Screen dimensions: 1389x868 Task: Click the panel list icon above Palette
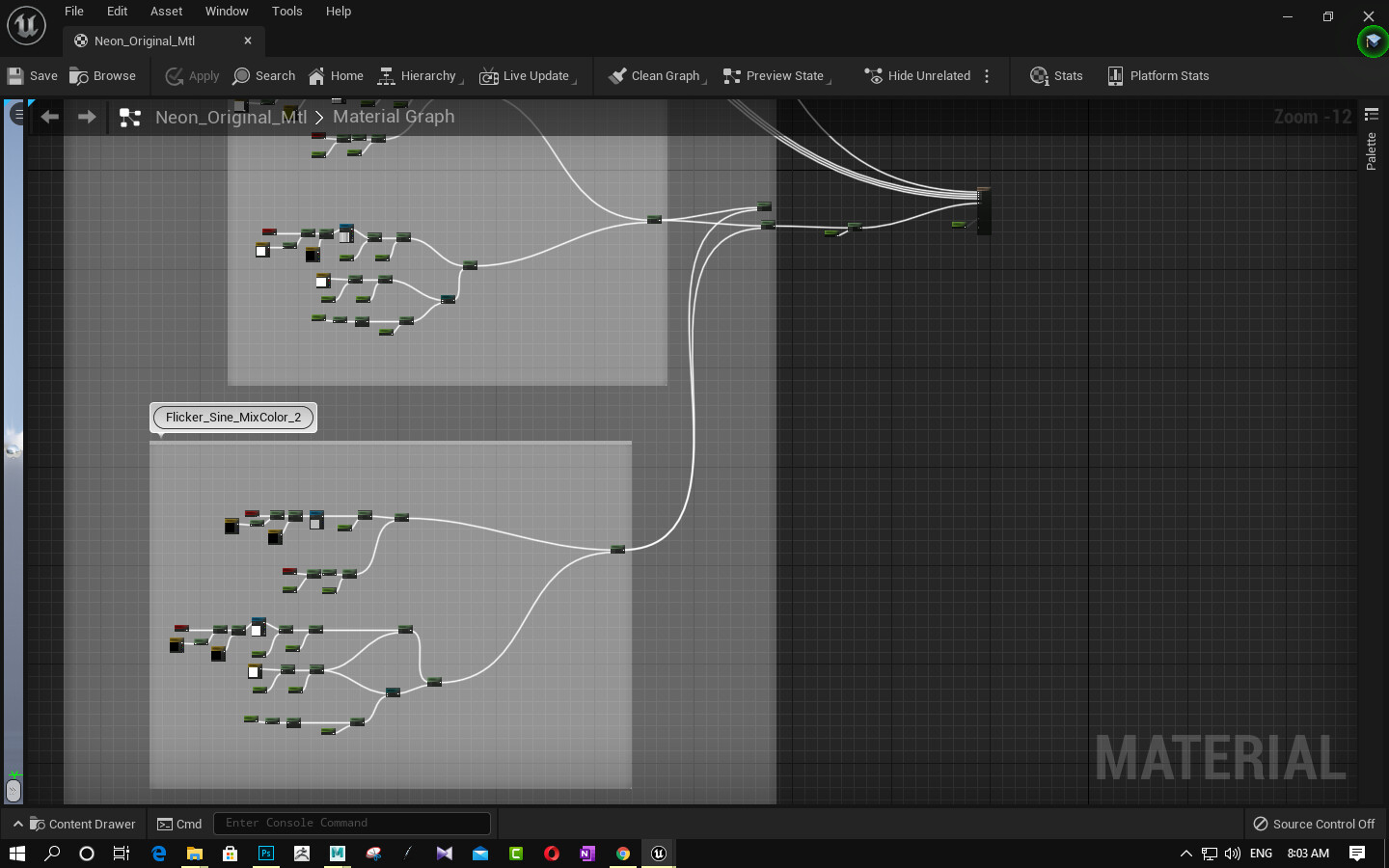point(1372,115)
